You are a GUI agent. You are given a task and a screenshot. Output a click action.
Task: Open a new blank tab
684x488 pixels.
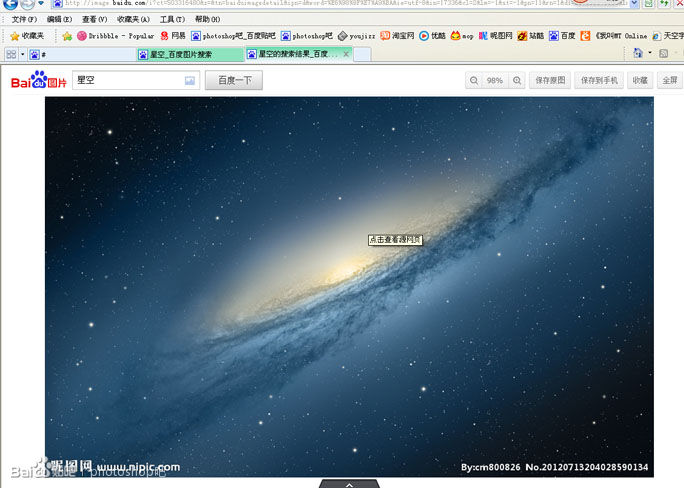(x=362, y=55)
